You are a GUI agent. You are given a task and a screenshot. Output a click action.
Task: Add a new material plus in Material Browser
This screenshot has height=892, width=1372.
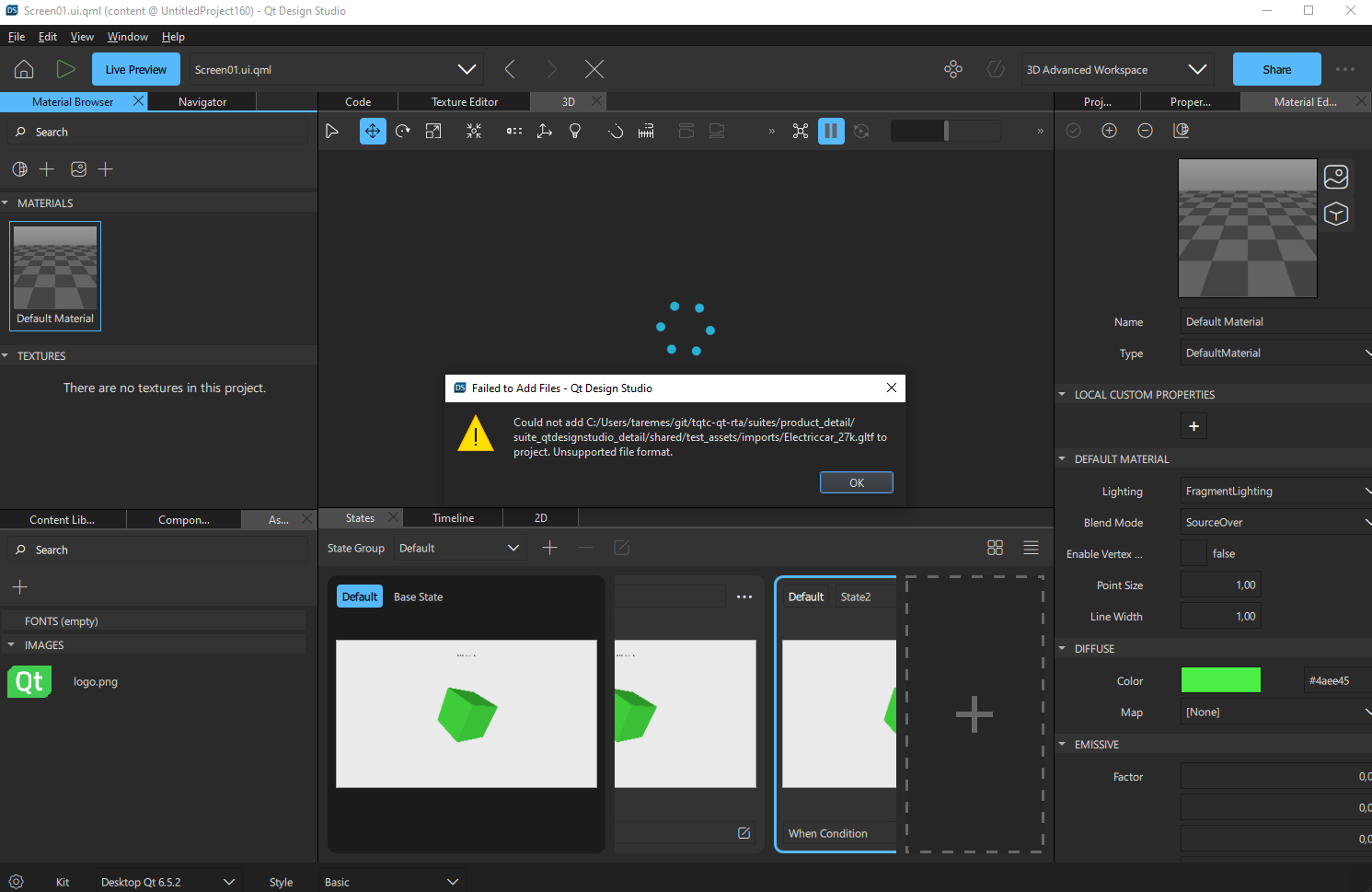click(x=47, y=169)
